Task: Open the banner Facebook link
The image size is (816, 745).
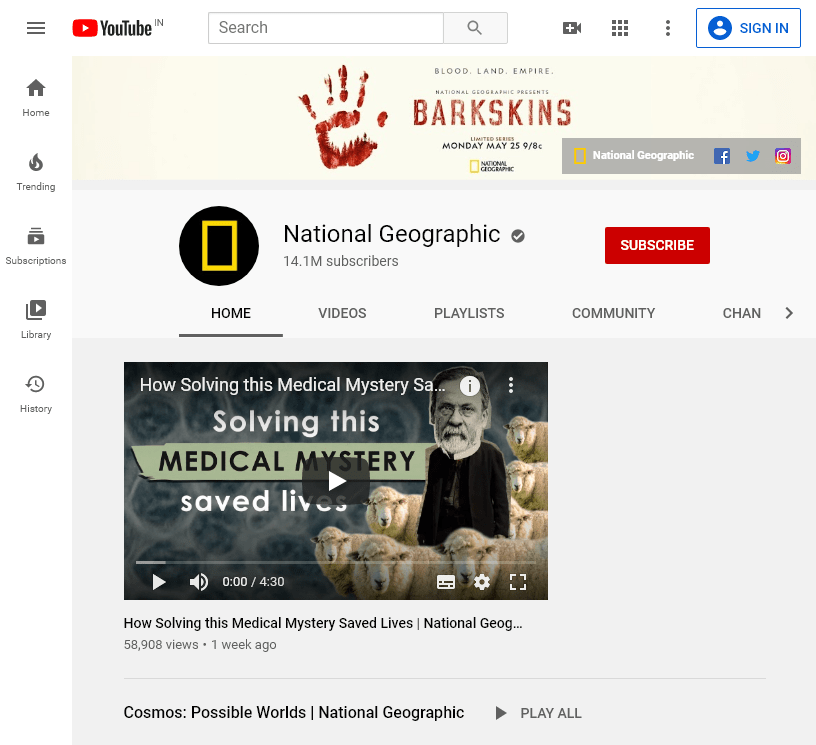Action: click(722, 156)
